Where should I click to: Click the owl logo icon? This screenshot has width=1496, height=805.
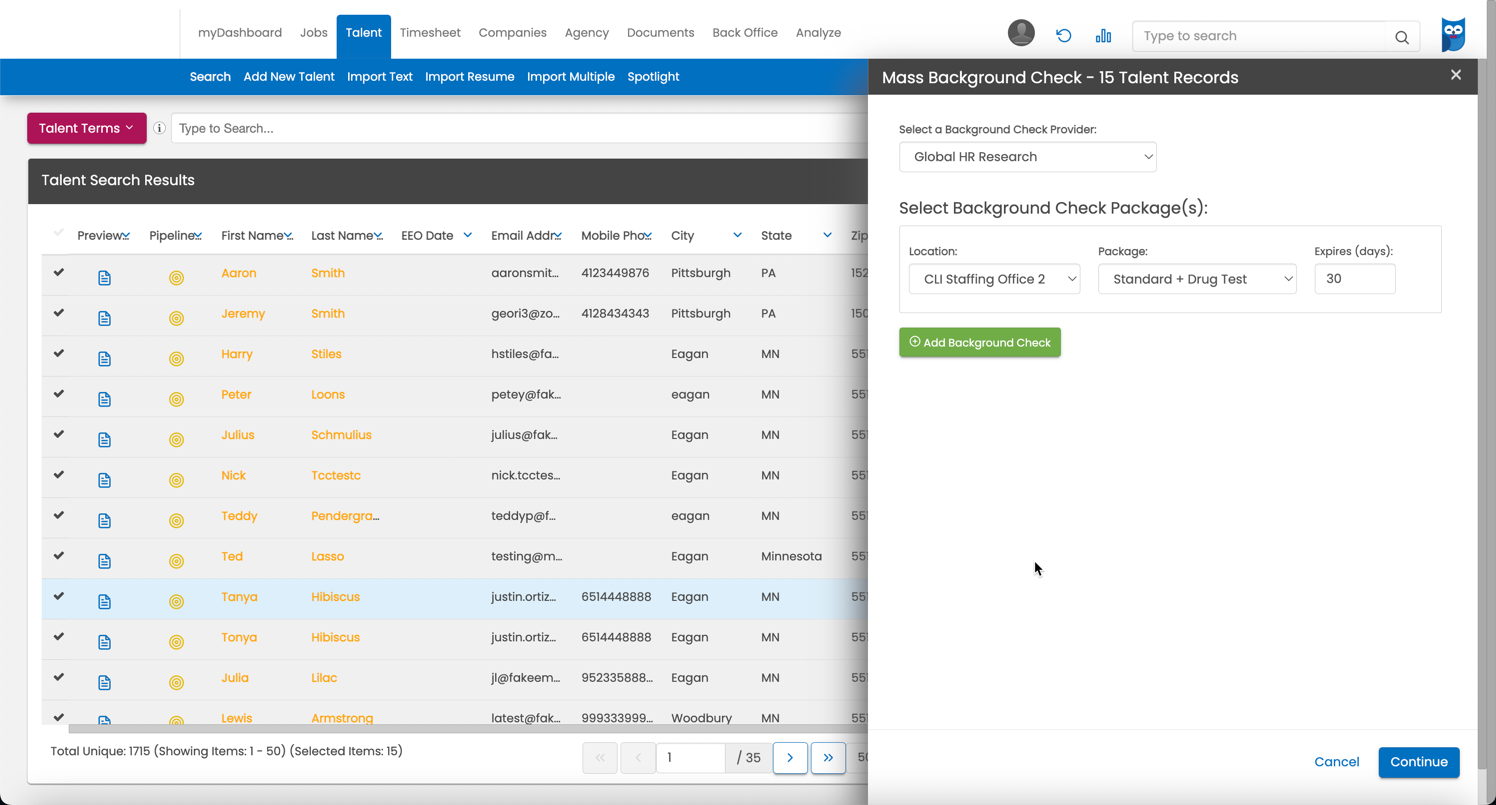[1453, 35]
